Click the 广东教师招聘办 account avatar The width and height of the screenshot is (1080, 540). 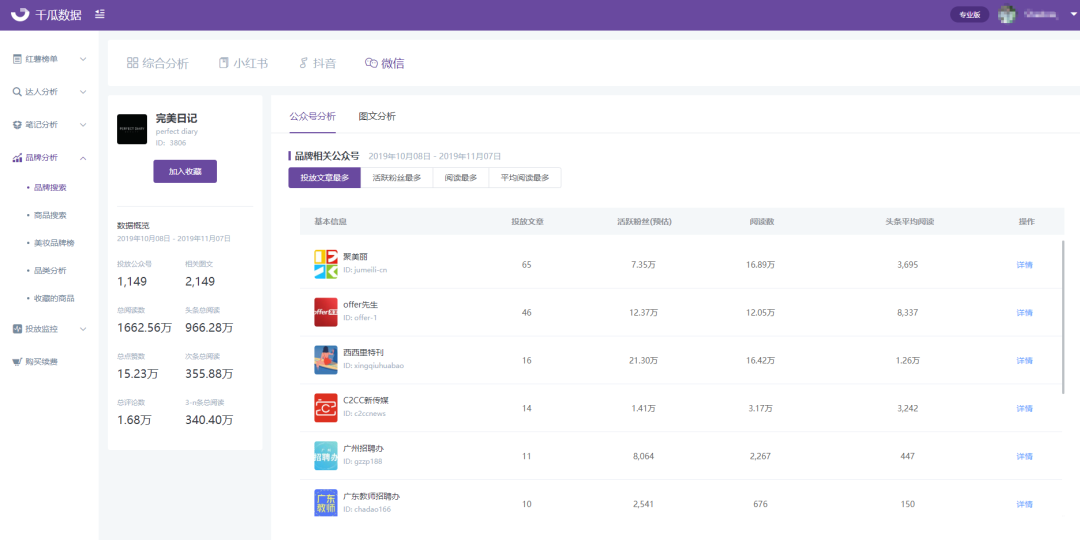(326, 503)
